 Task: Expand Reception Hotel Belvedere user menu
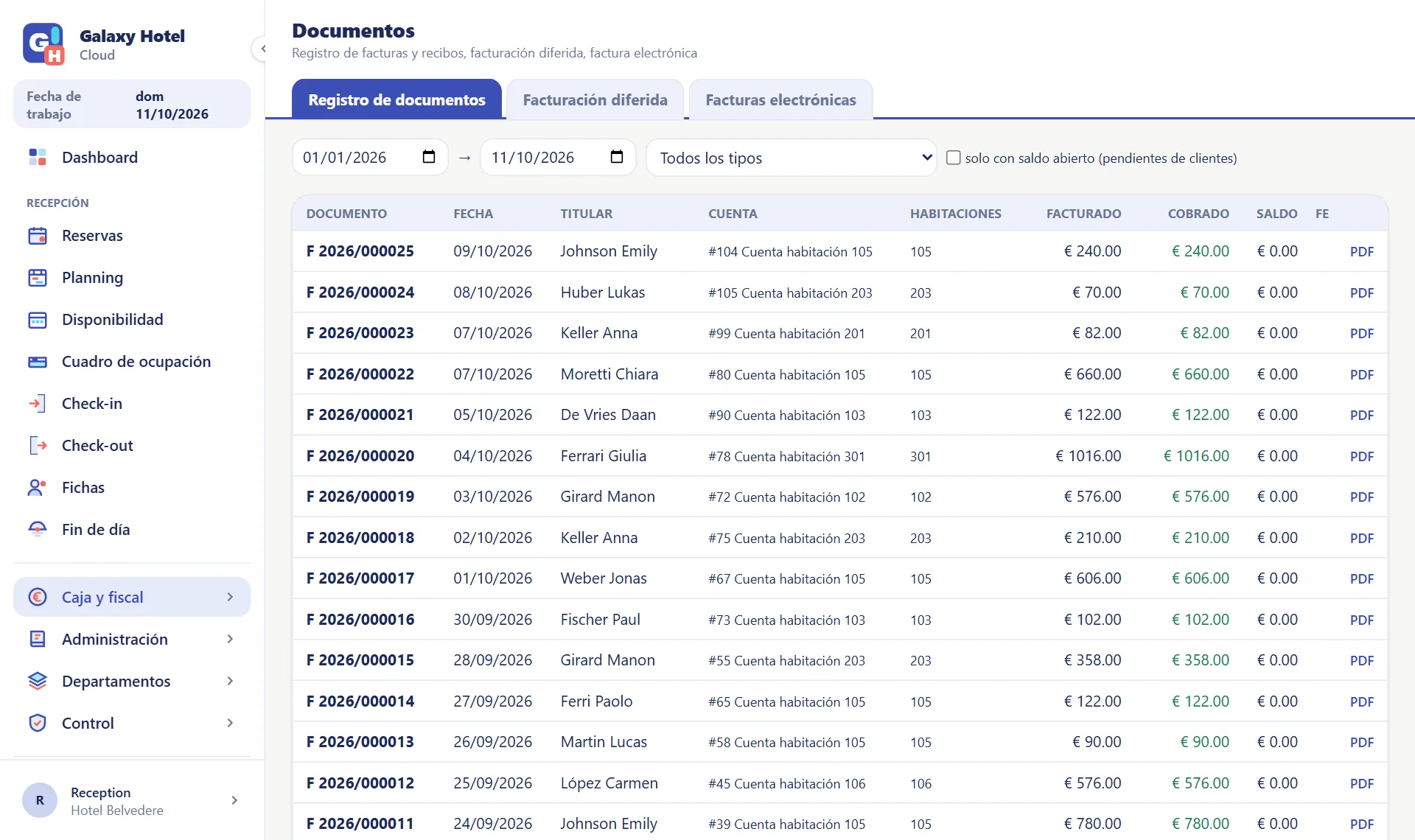[234, 800]
